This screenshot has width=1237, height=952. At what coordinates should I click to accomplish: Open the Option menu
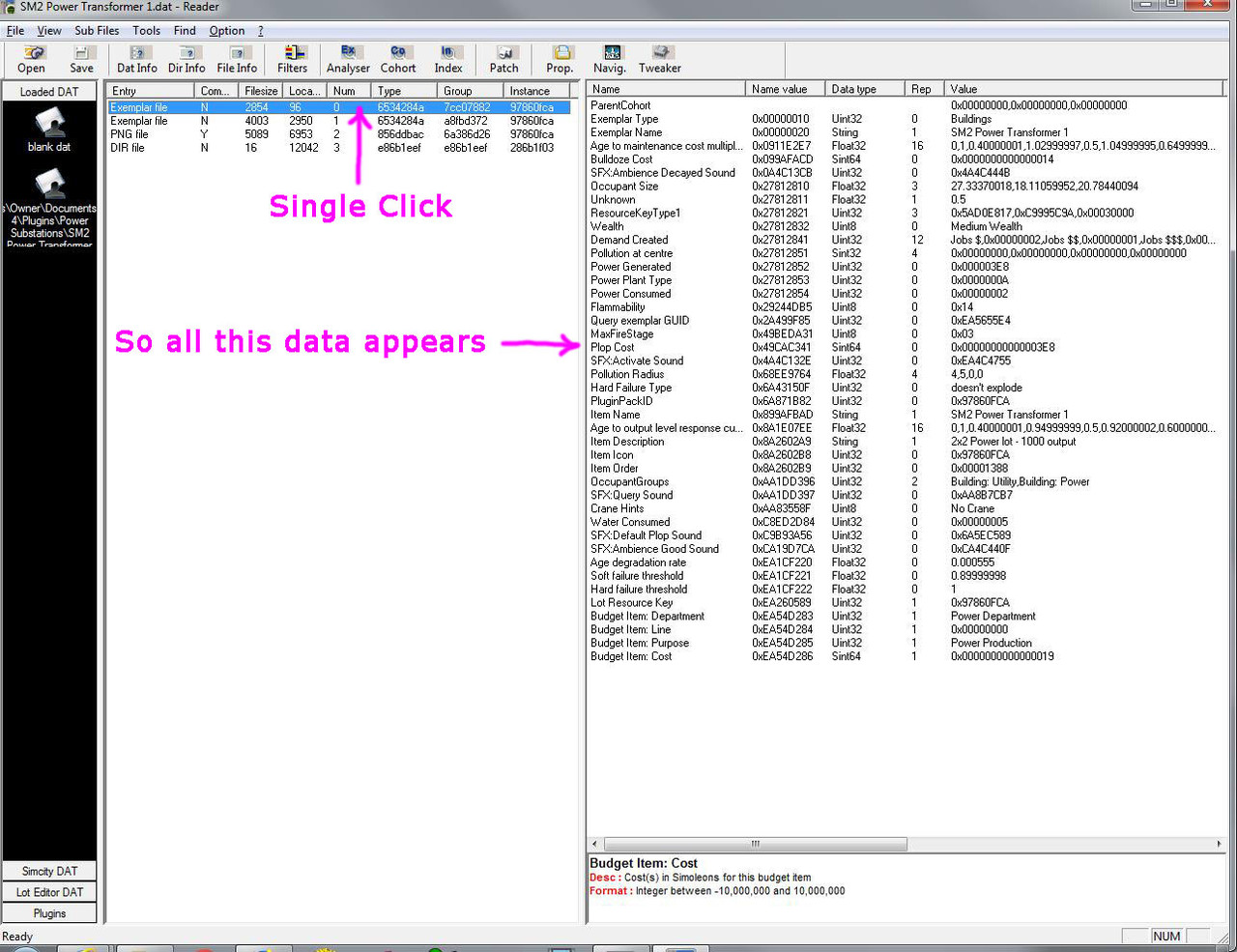[x=227, y=31]
